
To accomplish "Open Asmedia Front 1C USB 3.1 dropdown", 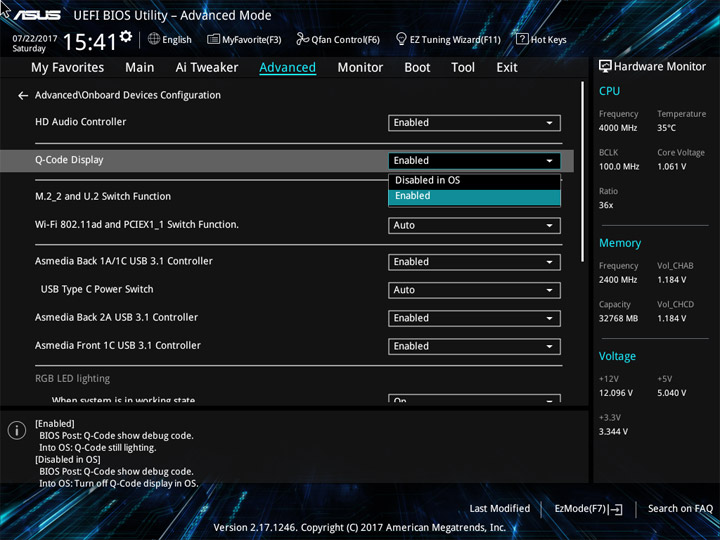I will pos(474,347).
